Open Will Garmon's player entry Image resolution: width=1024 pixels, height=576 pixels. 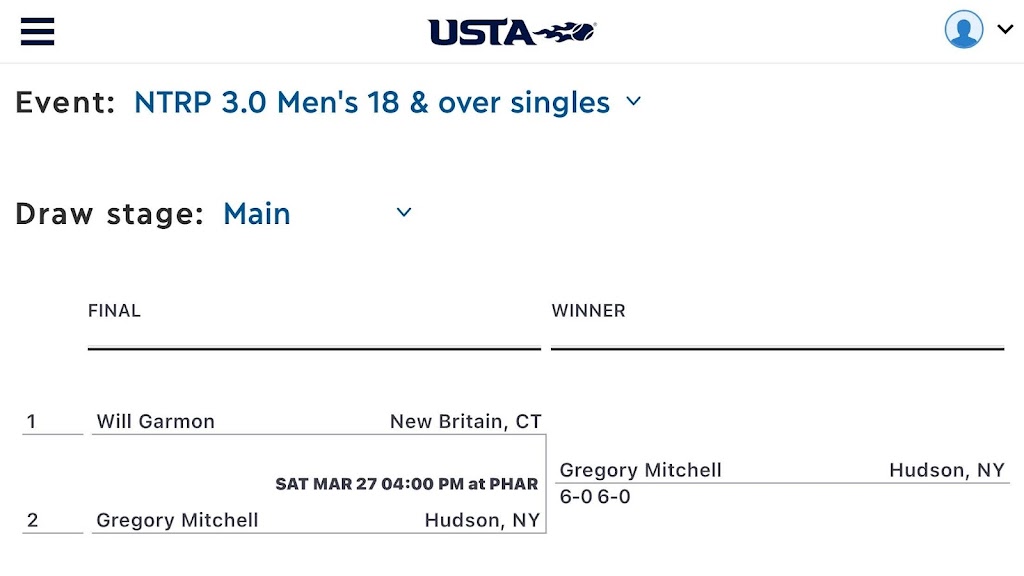coord(155,421)
